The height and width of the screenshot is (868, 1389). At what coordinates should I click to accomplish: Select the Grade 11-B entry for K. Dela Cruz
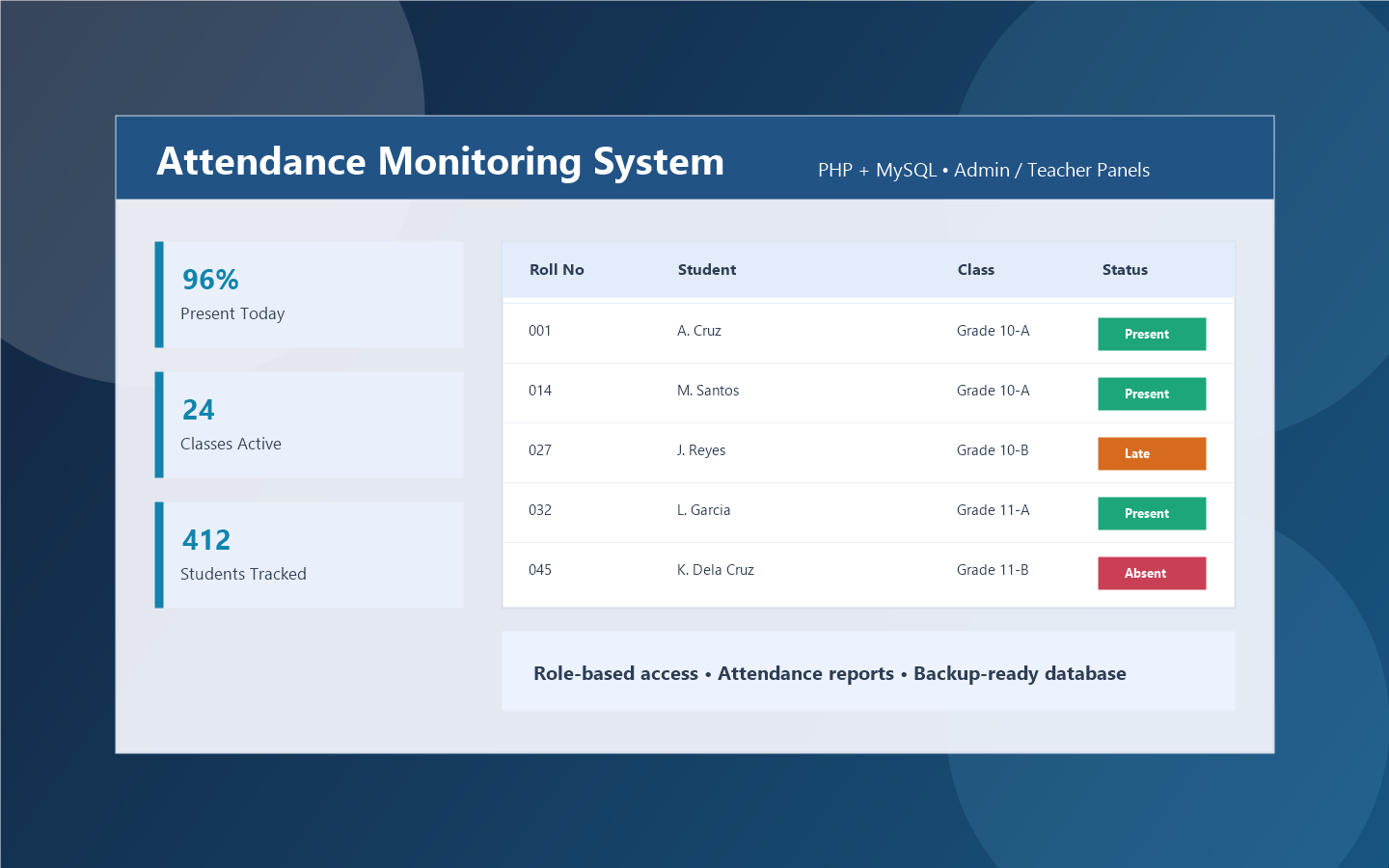click(993, 570)
